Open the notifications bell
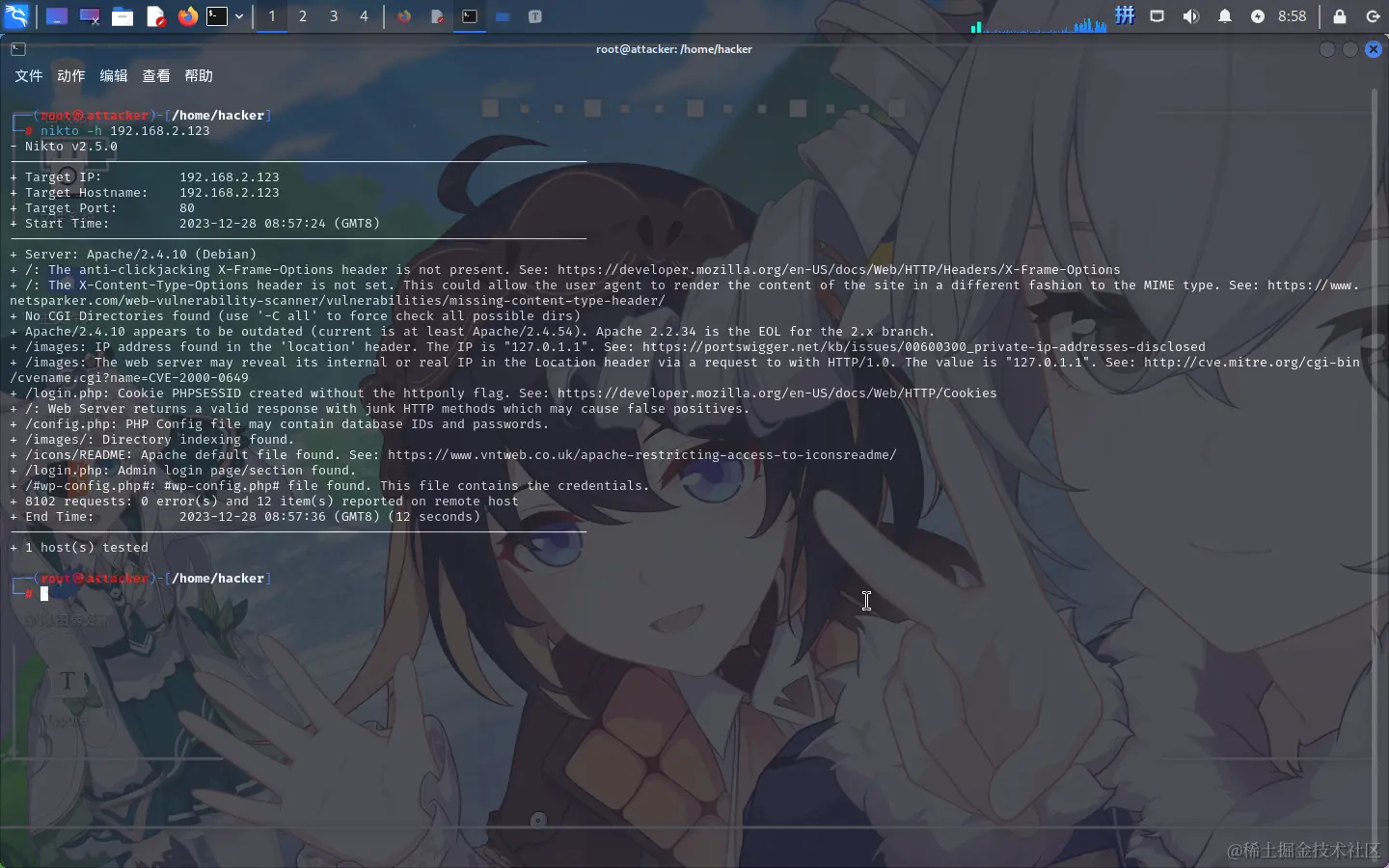Screen dimensions: 1389x868 tap(1225, 16)
